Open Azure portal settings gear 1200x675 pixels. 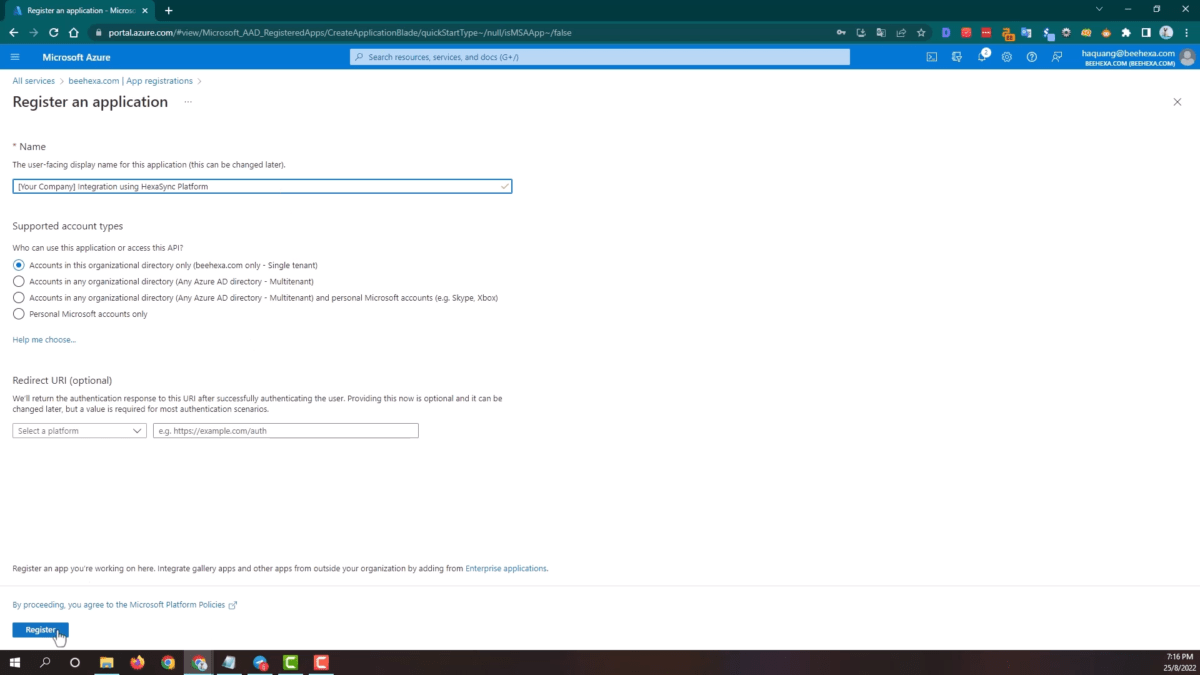(1007, 57)
